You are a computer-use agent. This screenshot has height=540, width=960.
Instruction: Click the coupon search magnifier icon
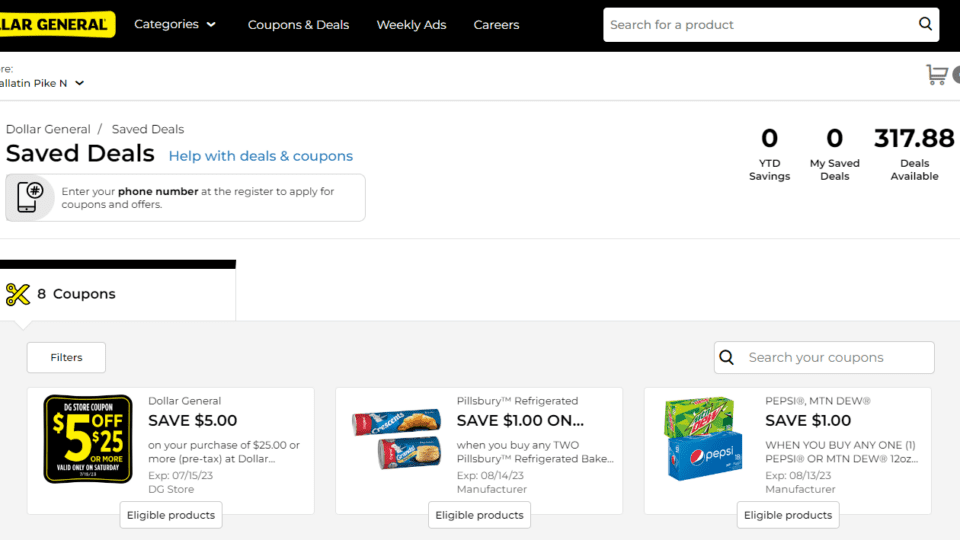727,358
